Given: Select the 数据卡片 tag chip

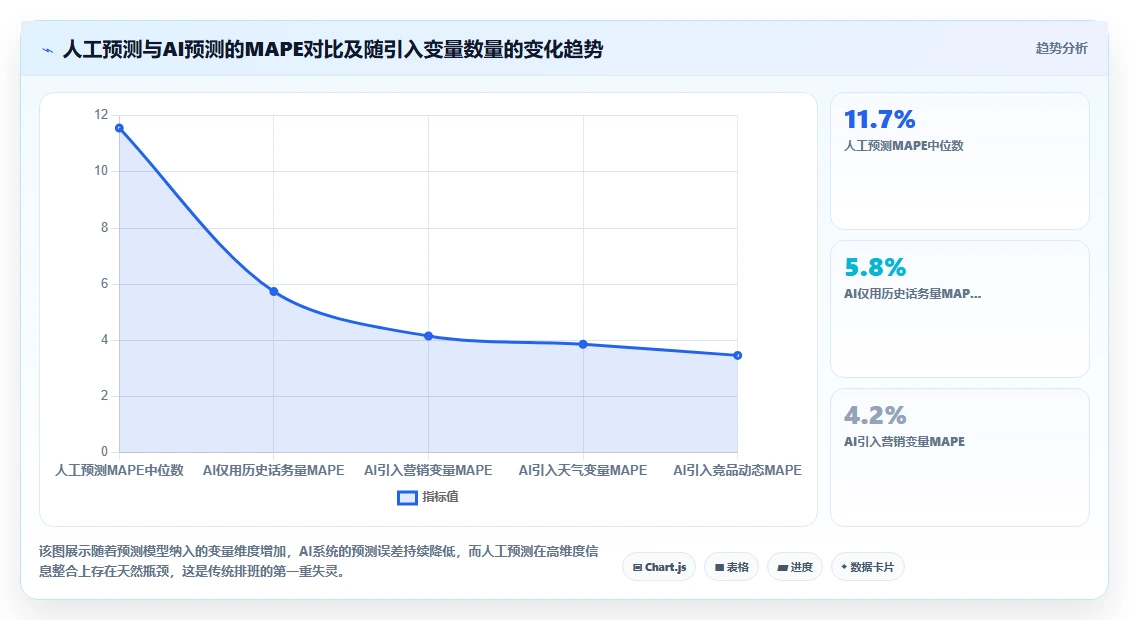Looking at the screenshot, I should click(868, 567).
